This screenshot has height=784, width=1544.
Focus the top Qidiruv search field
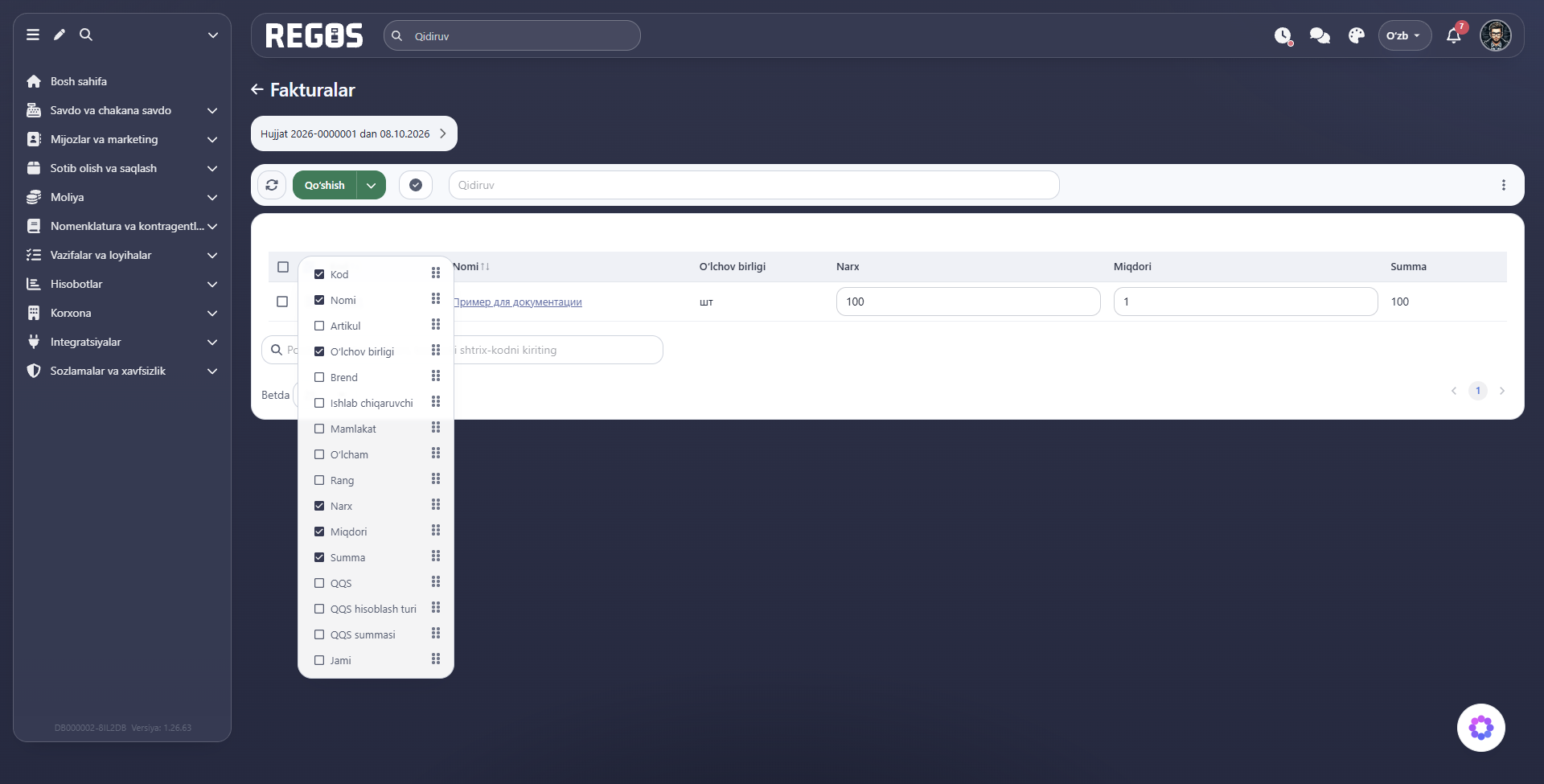tap(512, 35)
